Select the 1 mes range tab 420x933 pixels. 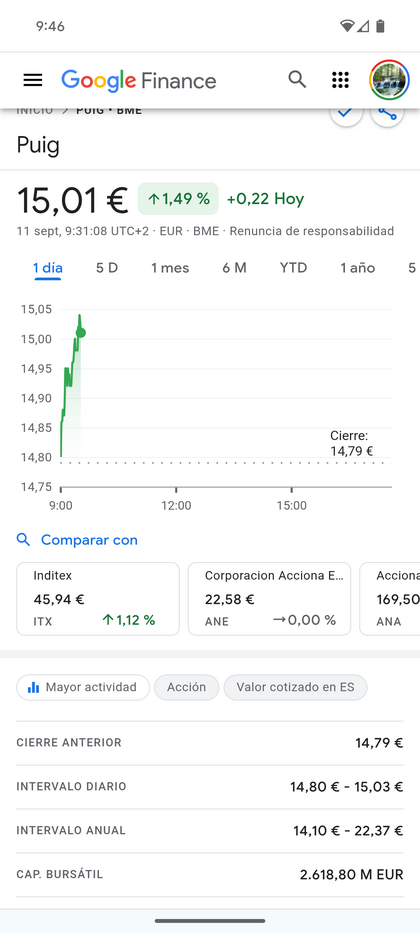(x=170, y=268)
